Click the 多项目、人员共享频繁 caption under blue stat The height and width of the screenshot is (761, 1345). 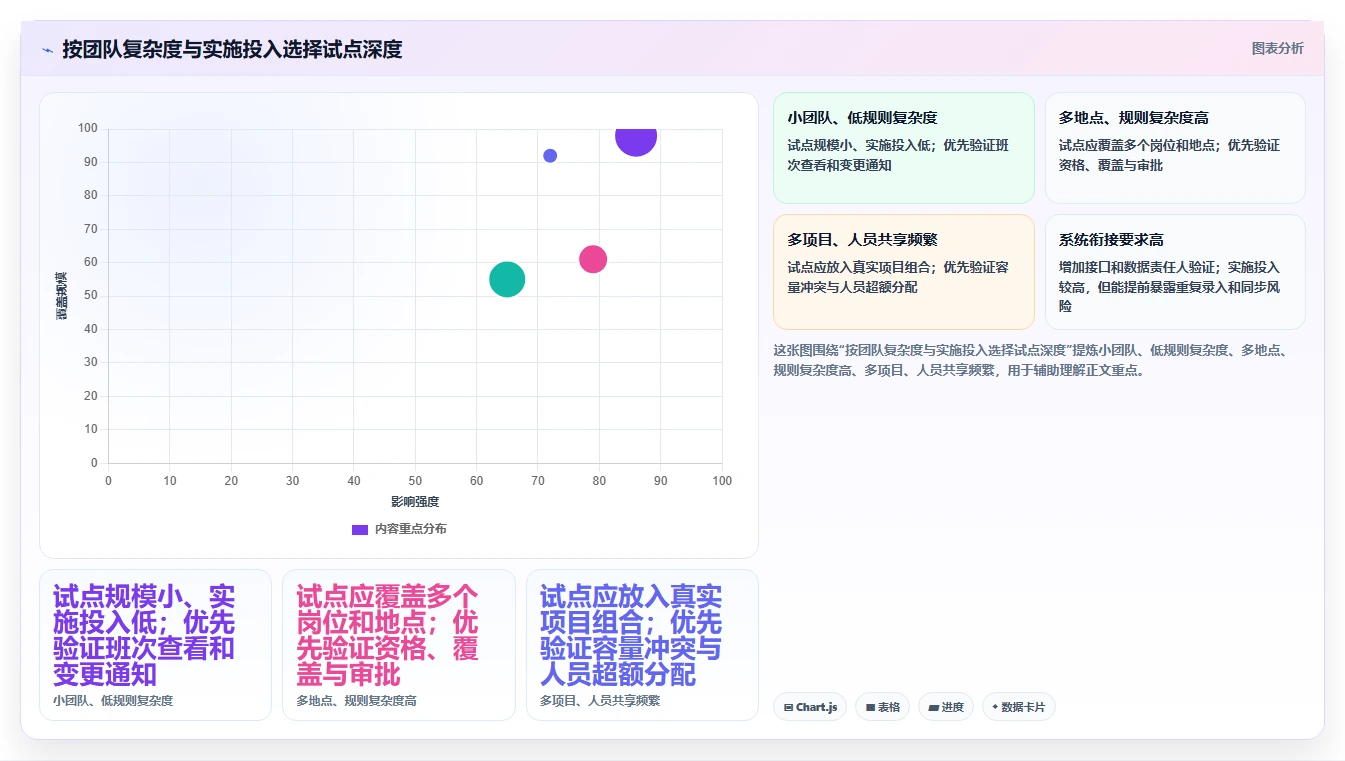point(600,701)
